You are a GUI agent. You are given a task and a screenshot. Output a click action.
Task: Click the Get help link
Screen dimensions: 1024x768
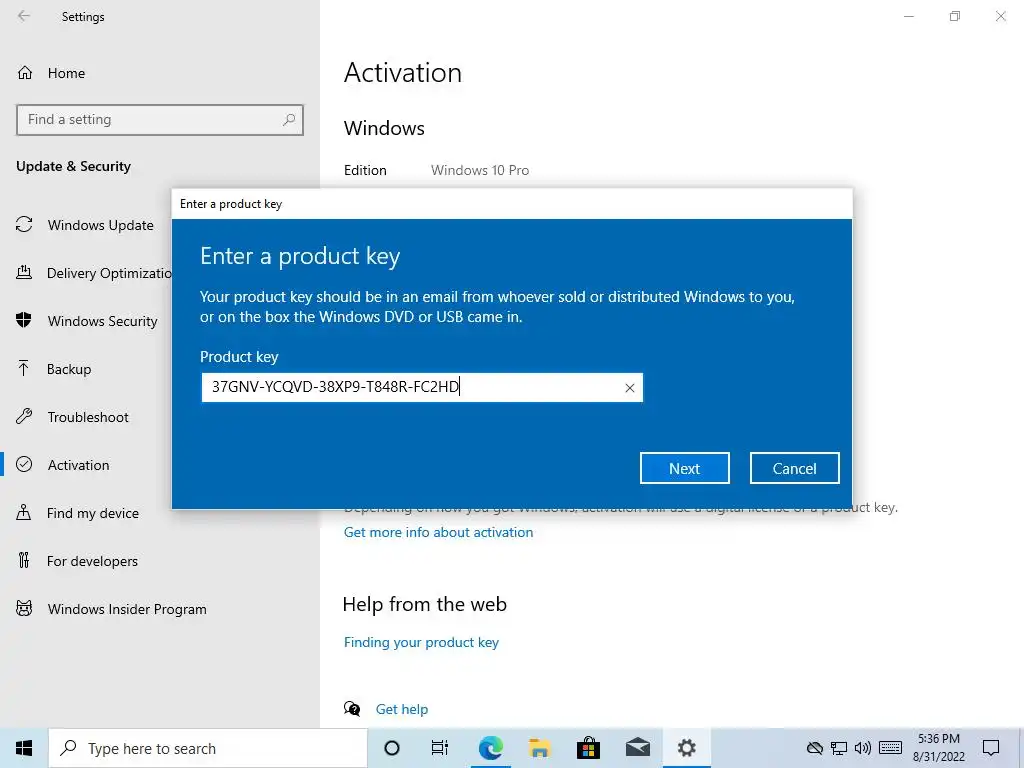coord(402,709)
